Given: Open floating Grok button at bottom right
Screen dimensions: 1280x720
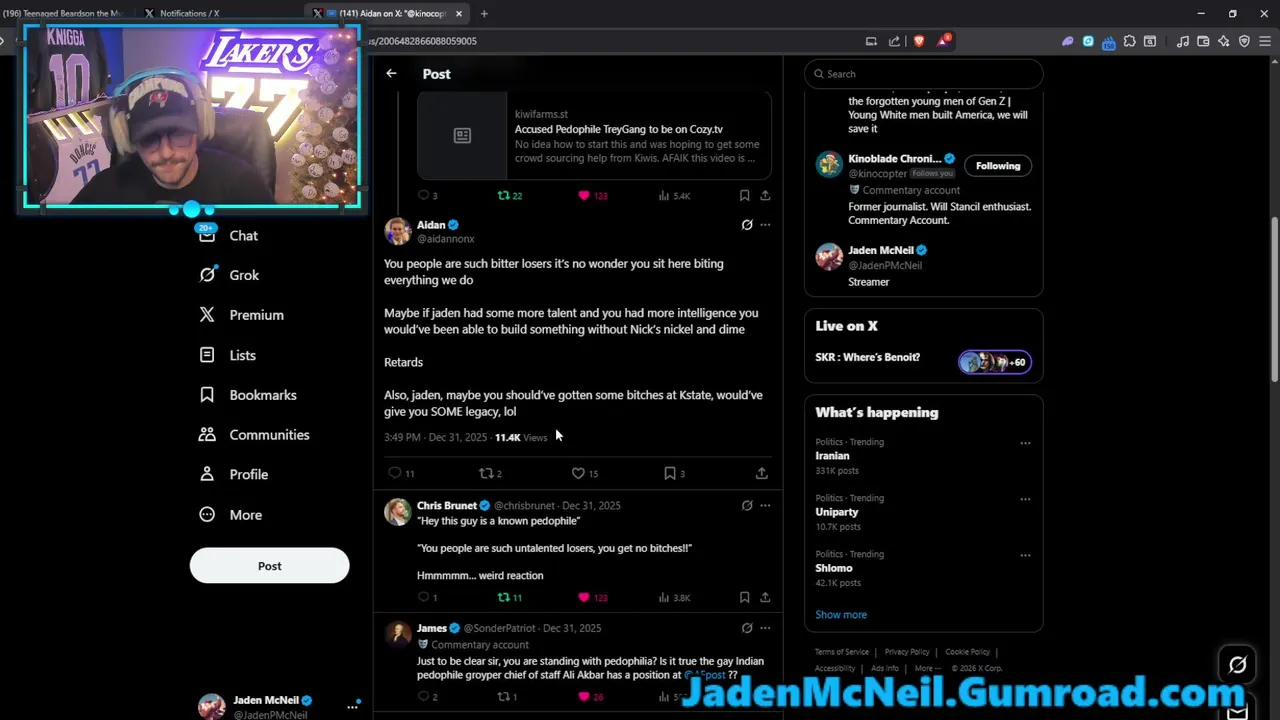Looking at the screenshot, I should click(1237, 664).
